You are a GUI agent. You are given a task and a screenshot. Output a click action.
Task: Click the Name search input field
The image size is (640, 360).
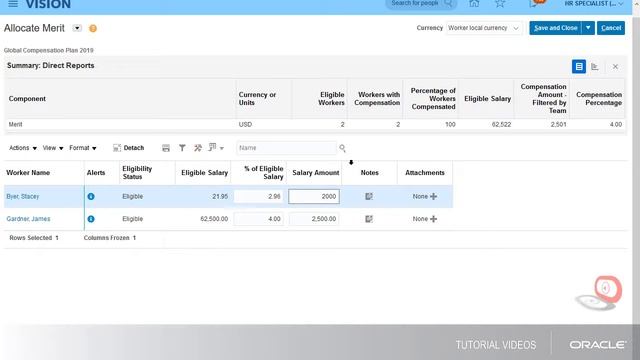[286, 148]
